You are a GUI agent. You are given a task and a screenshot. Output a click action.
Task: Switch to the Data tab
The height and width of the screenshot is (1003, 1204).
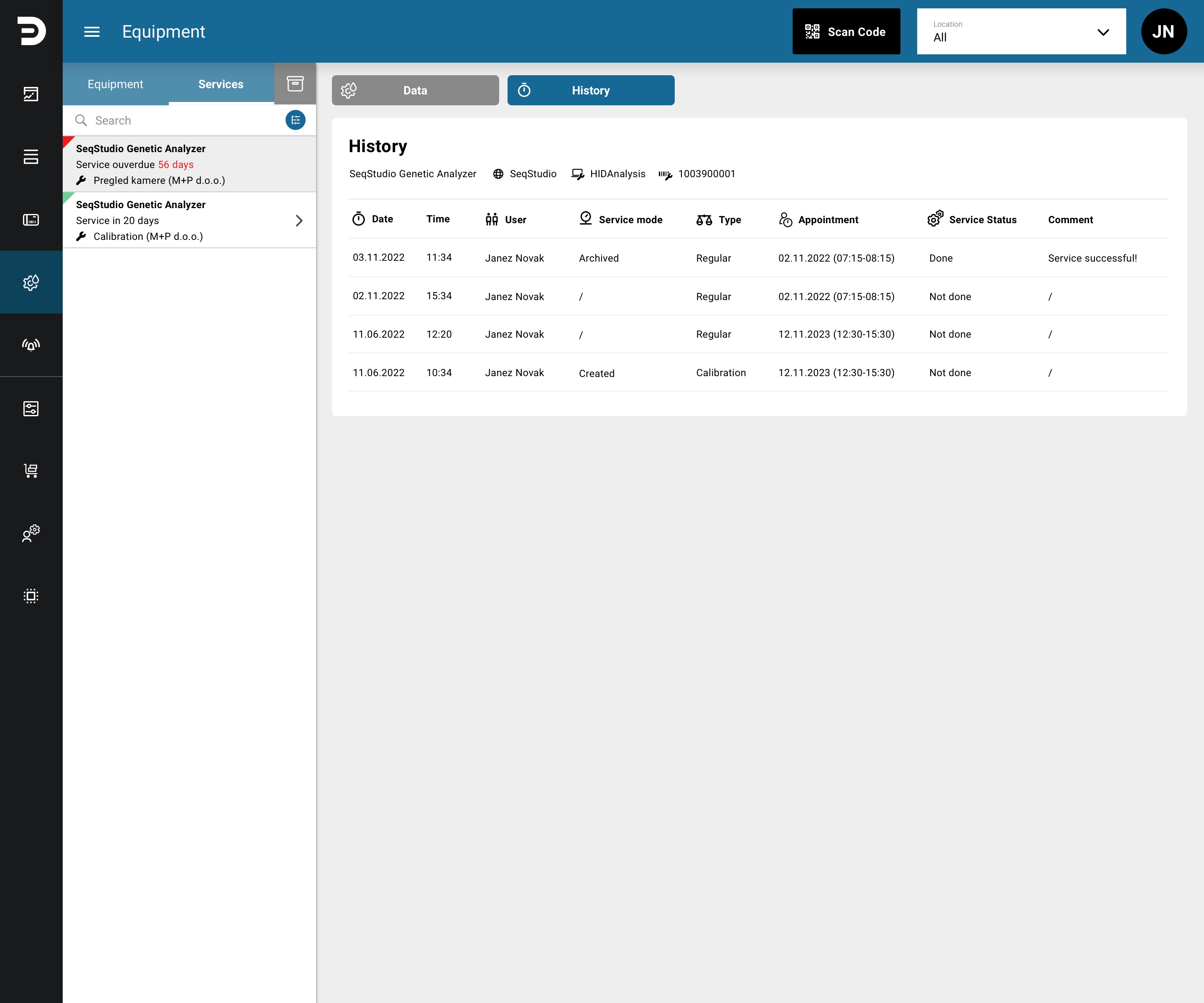(x=415, y=90)
